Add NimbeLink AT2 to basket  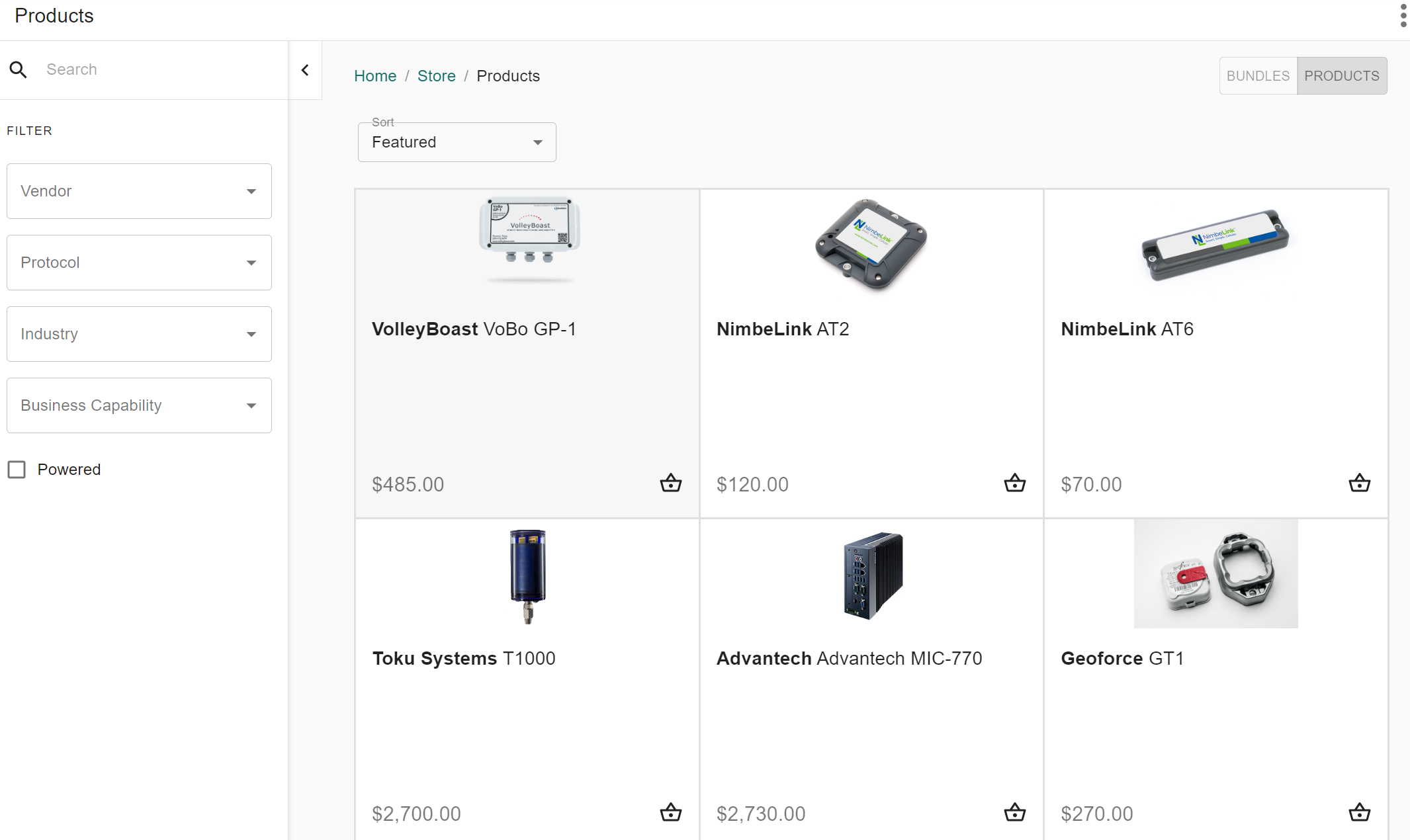point(1014,483)
